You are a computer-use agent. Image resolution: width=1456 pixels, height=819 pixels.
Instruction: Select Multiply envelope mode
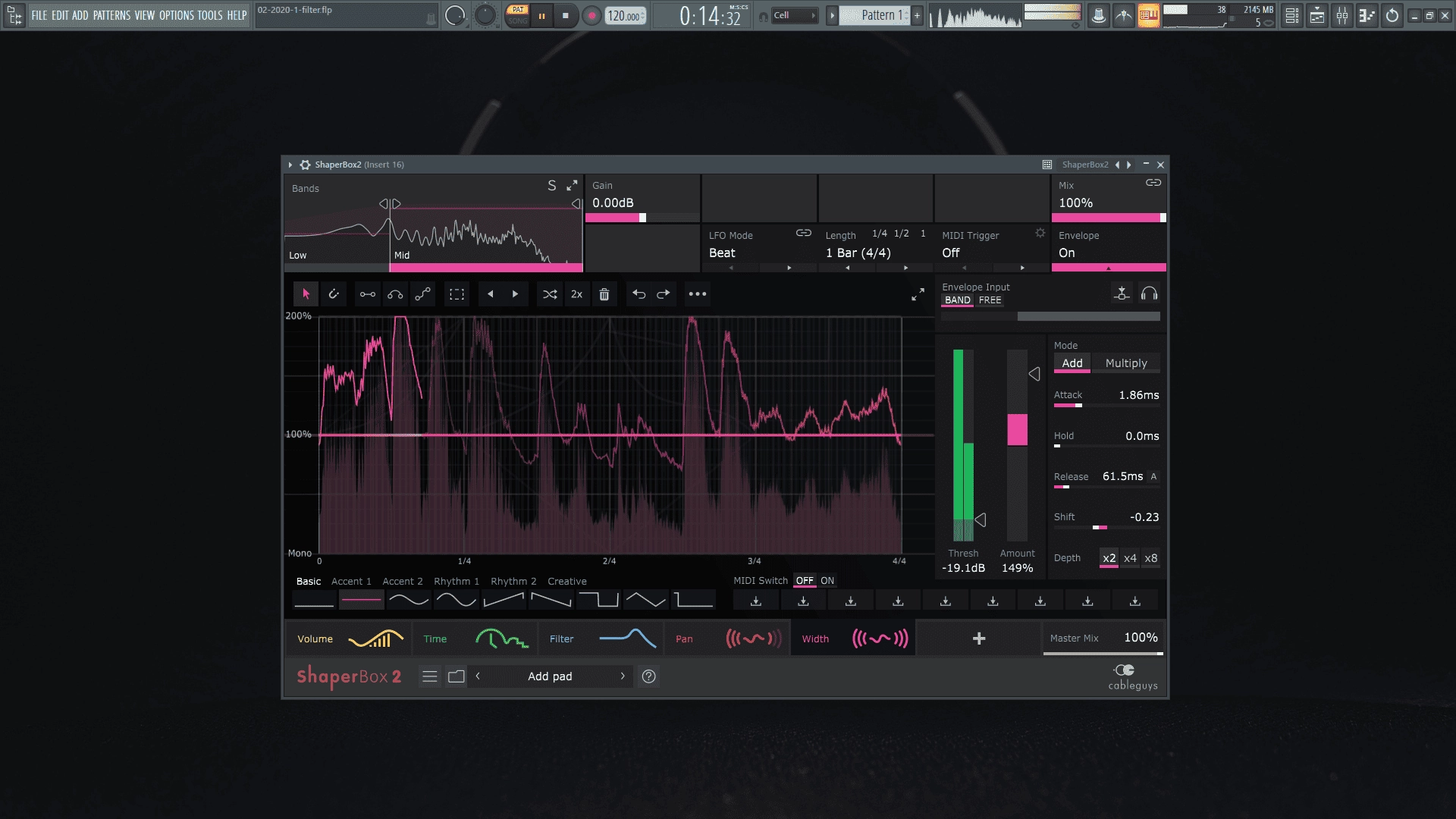click(1126, 363)
